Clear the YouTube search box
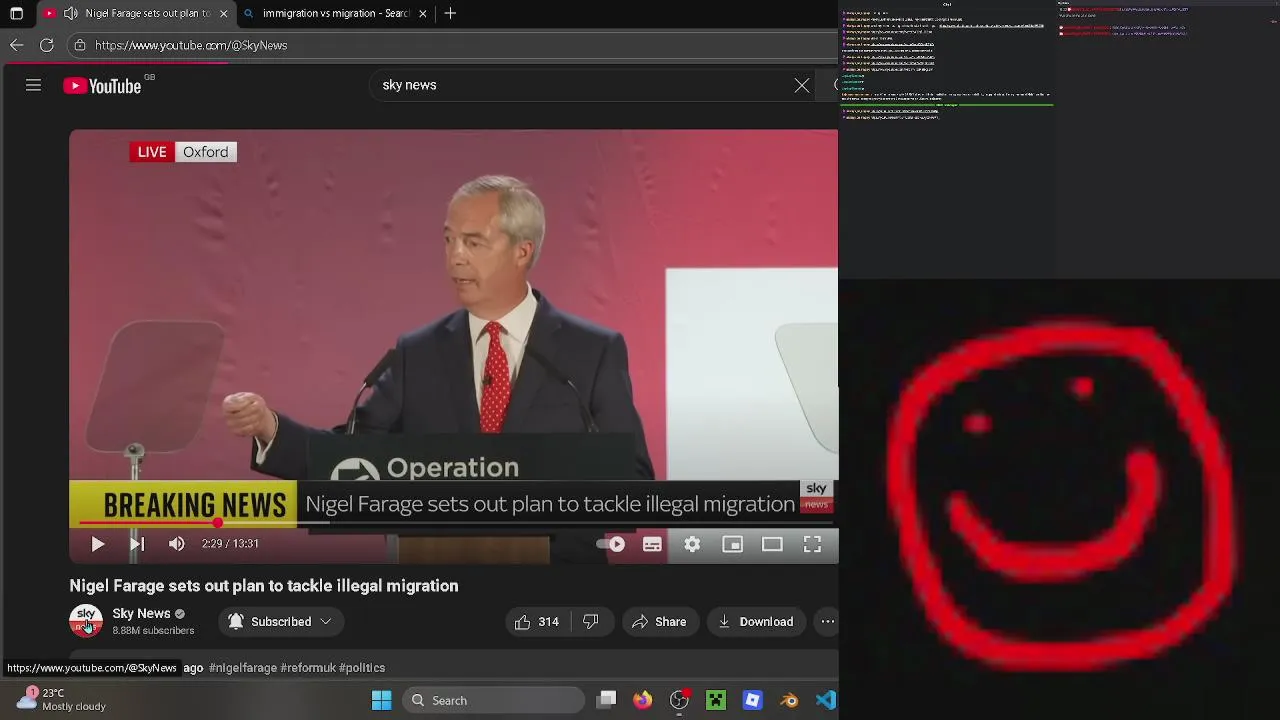The height and width of the screenshot is (720, 1280). (802, 85)
